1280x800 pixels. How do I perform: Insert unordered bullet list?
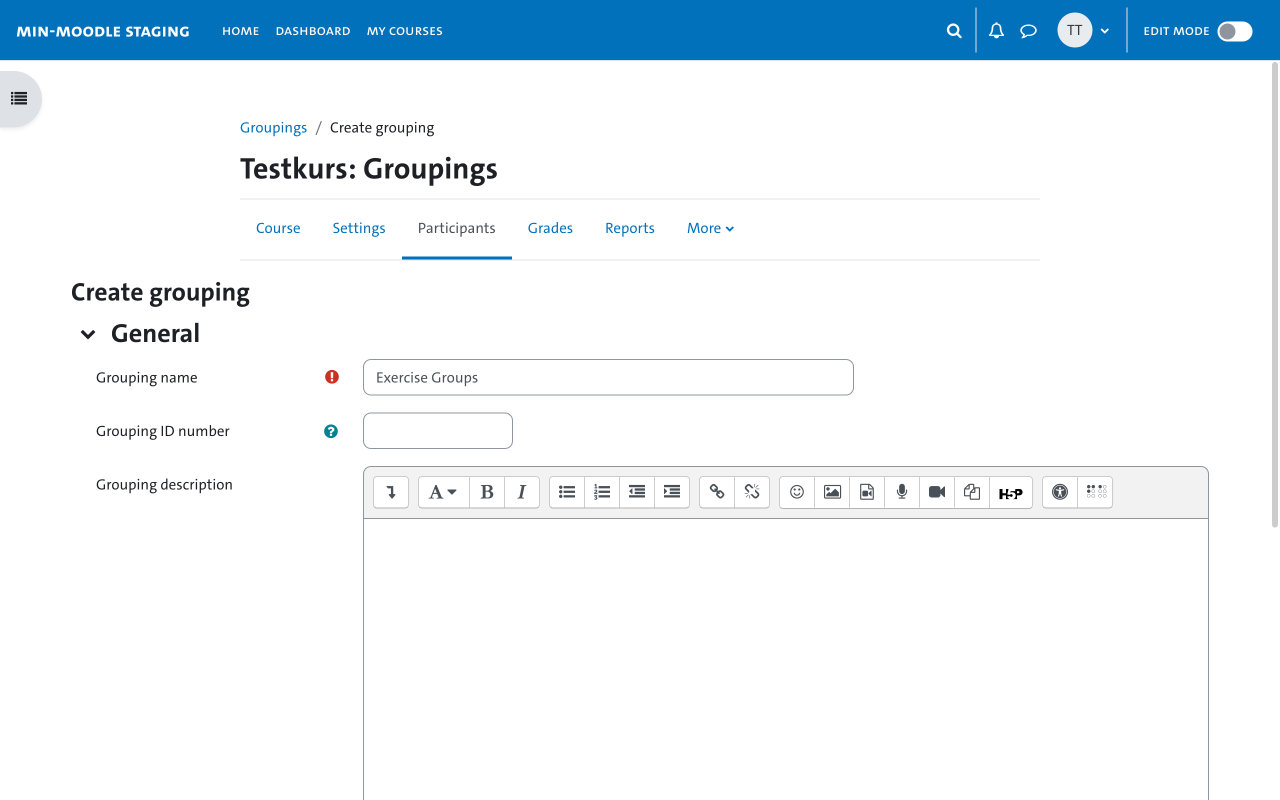(567, 492)
